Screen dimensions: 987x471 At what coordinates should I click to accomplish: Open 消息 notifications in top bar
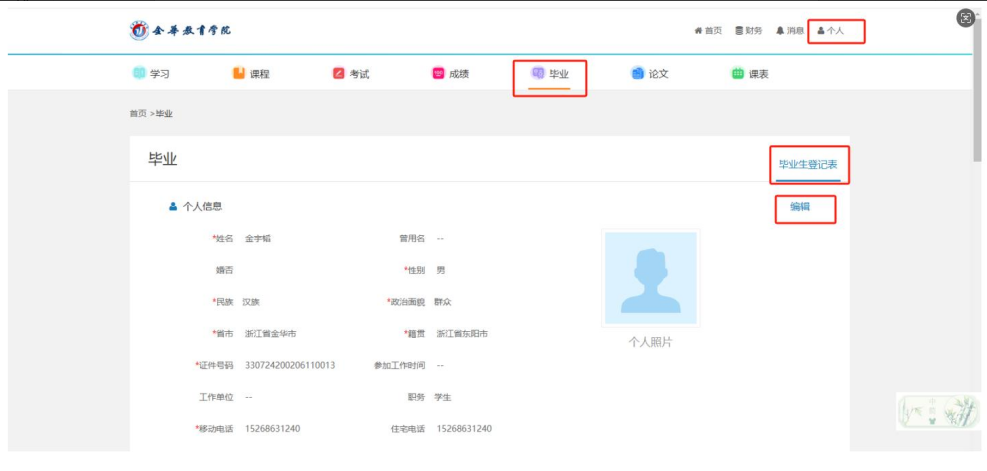tap(789, 31)
